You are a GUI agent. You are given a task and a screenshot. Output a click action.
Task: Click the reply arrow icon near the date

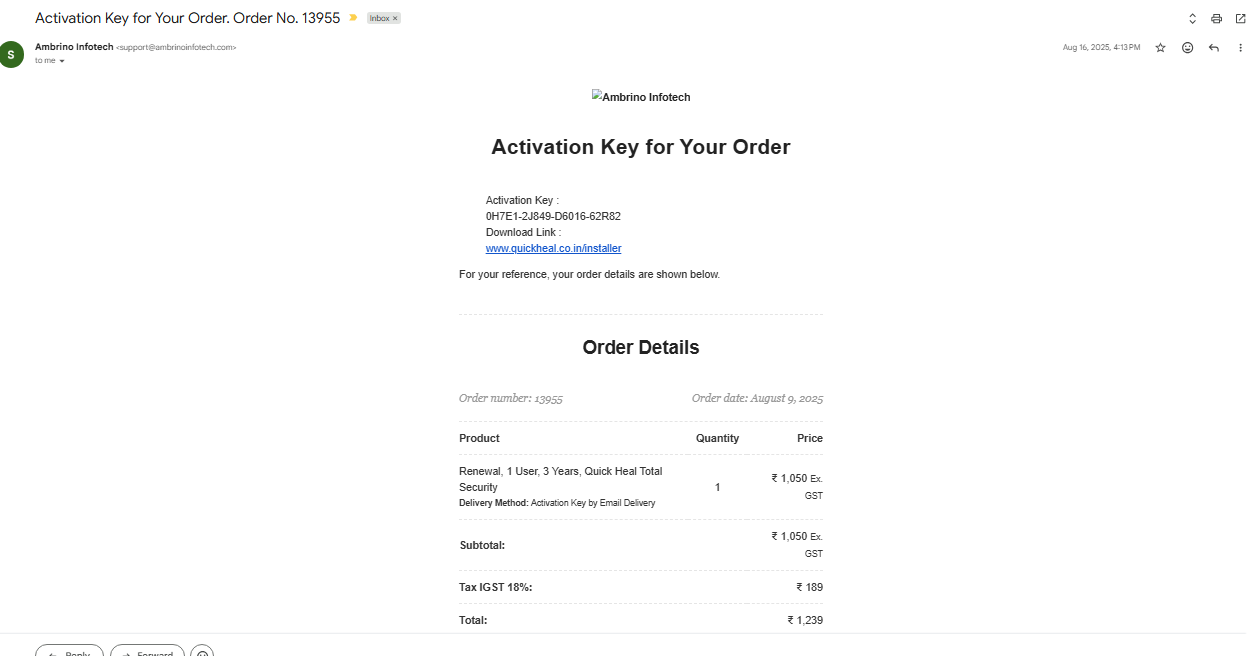pos(1214,47)
